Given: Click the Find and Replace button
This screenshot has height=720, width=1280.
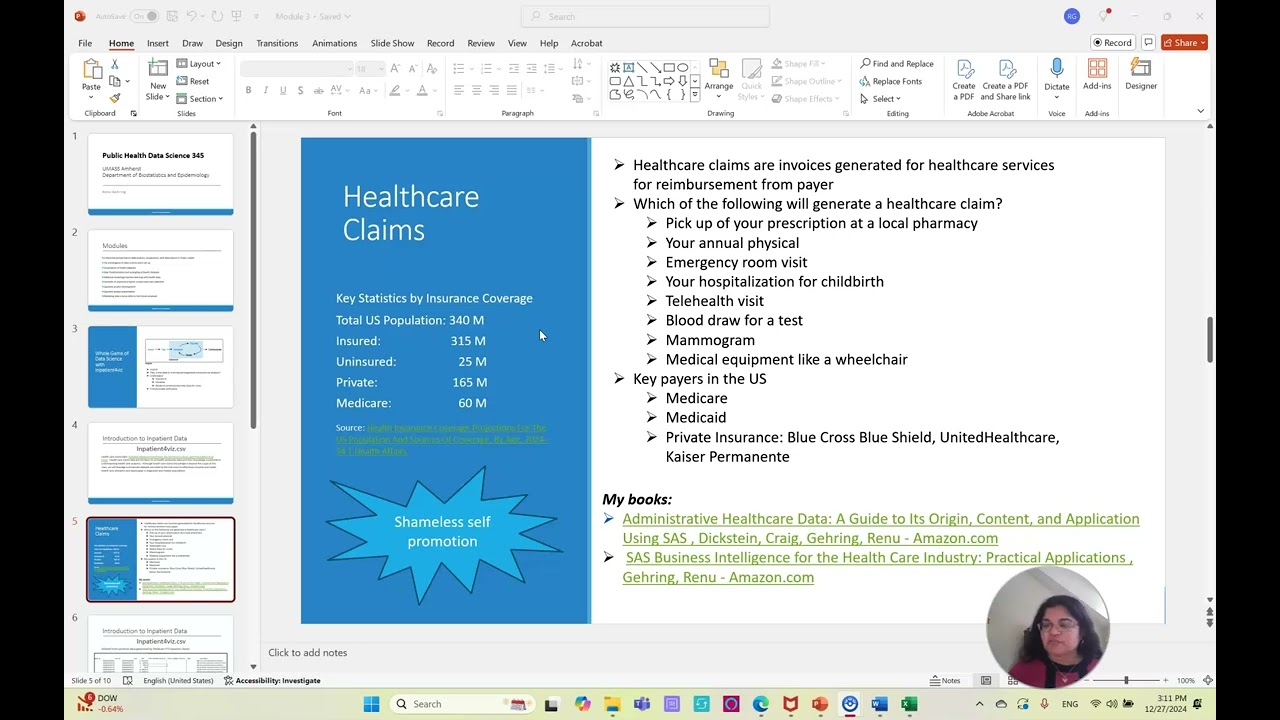Looking at the screenshot, I should (897, 64).
